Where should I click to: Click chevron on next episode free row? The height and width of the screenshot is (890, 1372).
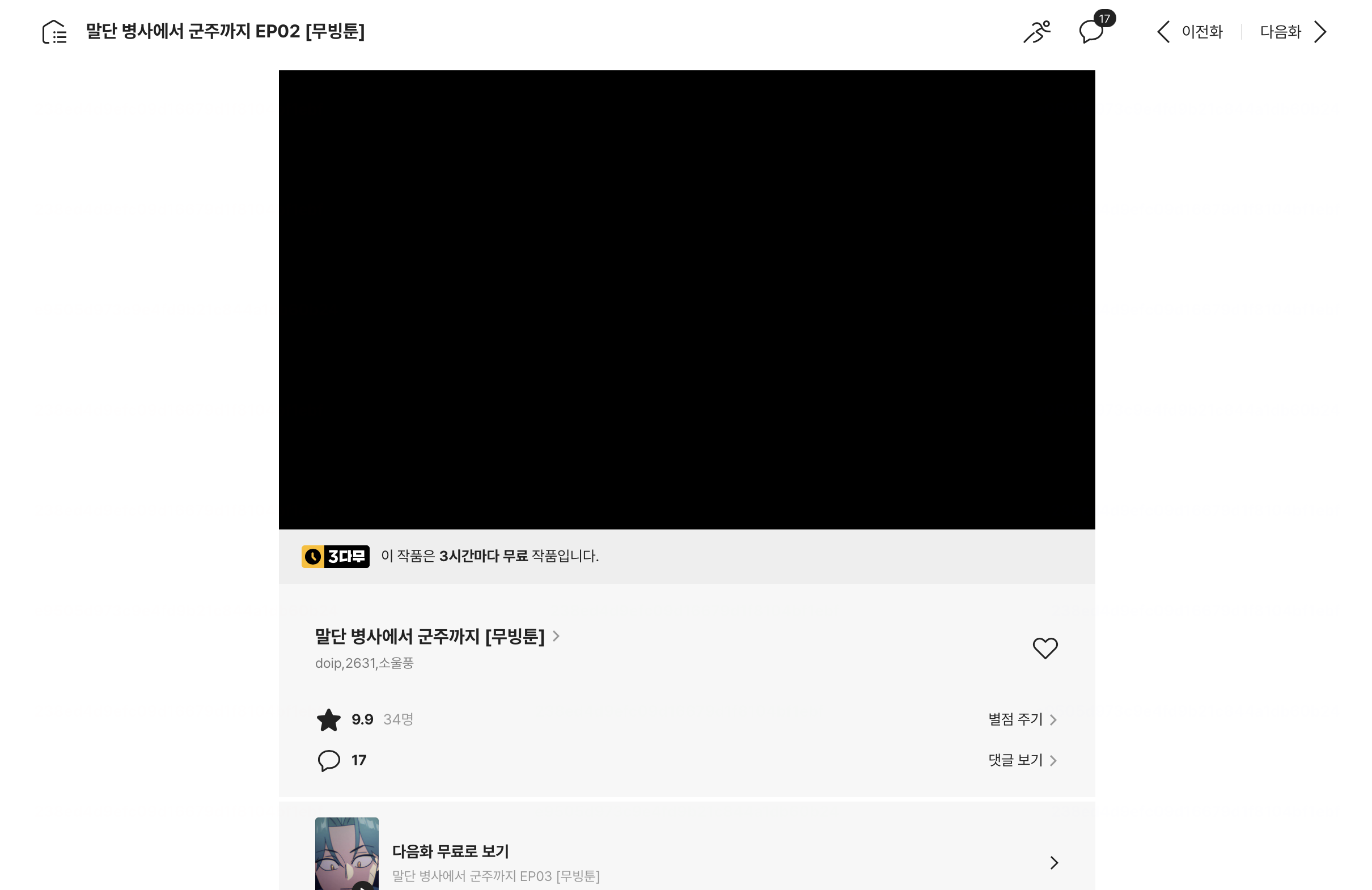click(x=1054, y=862)
